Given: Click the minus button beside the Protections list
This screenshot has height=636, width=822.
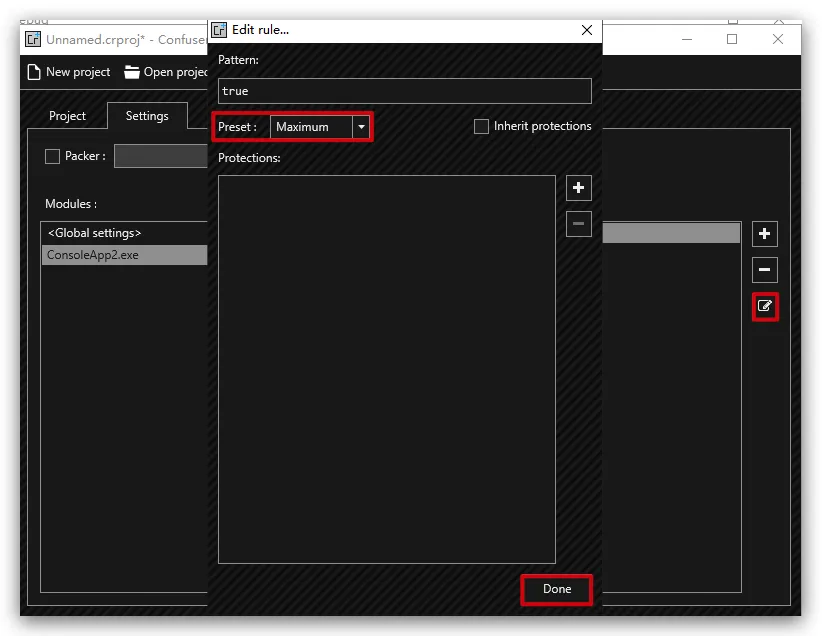Looking at the screenshot, I should 578,224.
